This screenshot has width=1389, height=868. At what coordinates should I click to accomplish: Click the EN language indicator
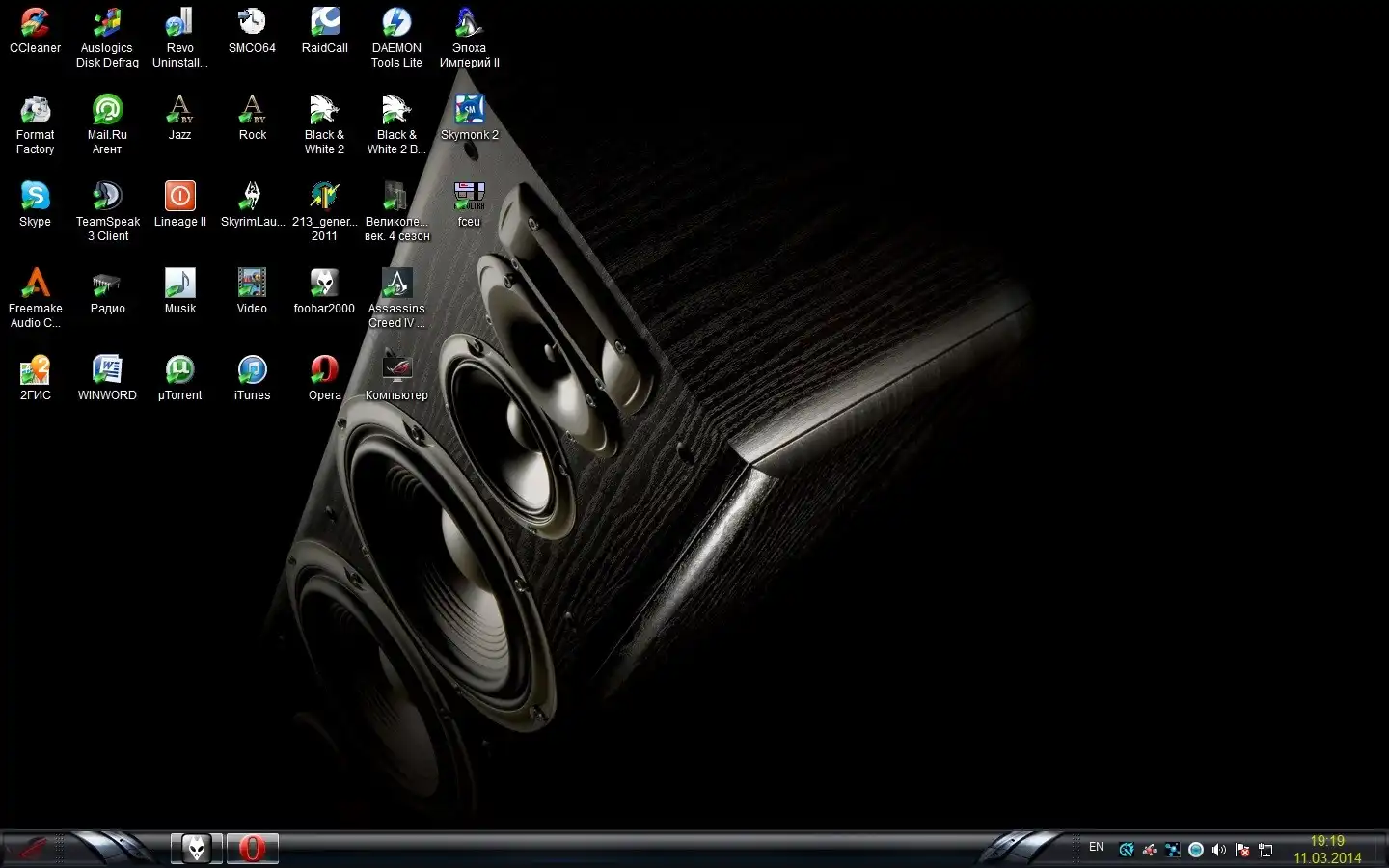[x=1096, y=847]
